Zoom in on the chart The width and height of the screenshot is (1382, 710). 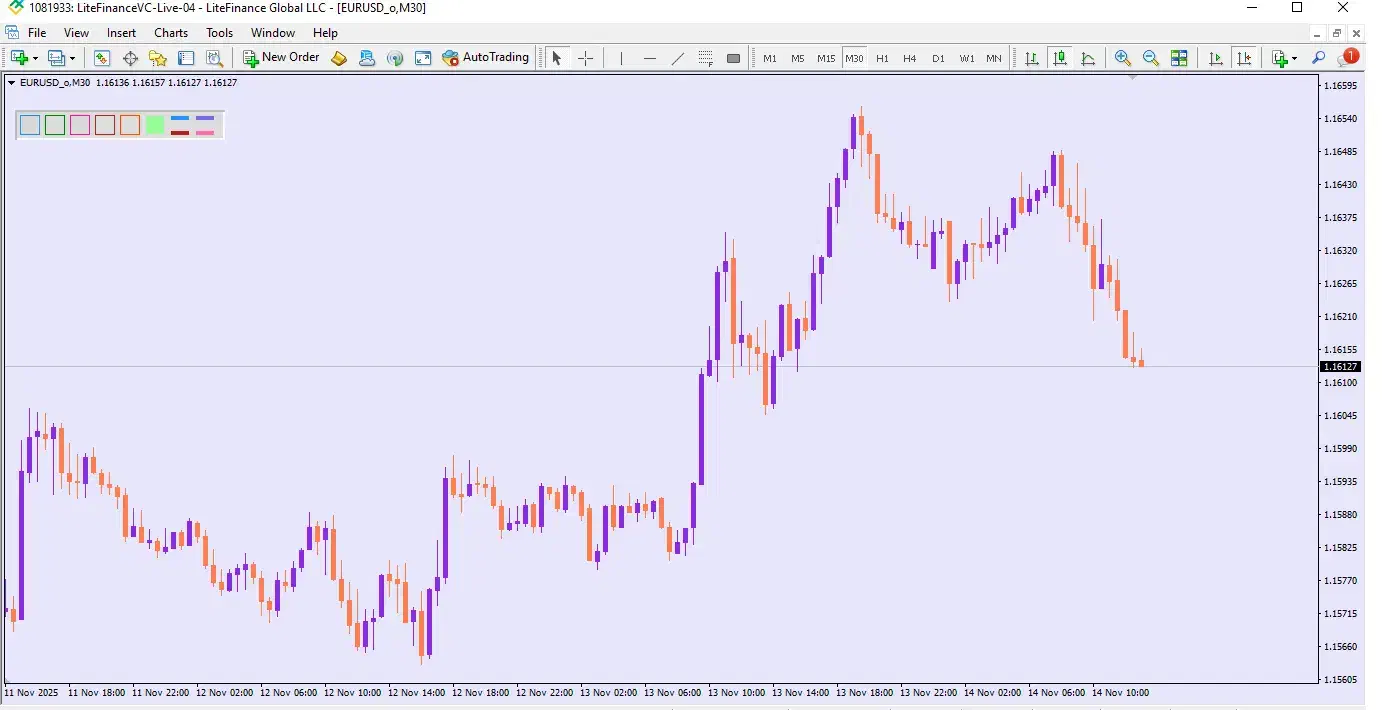click(1123, 58)
